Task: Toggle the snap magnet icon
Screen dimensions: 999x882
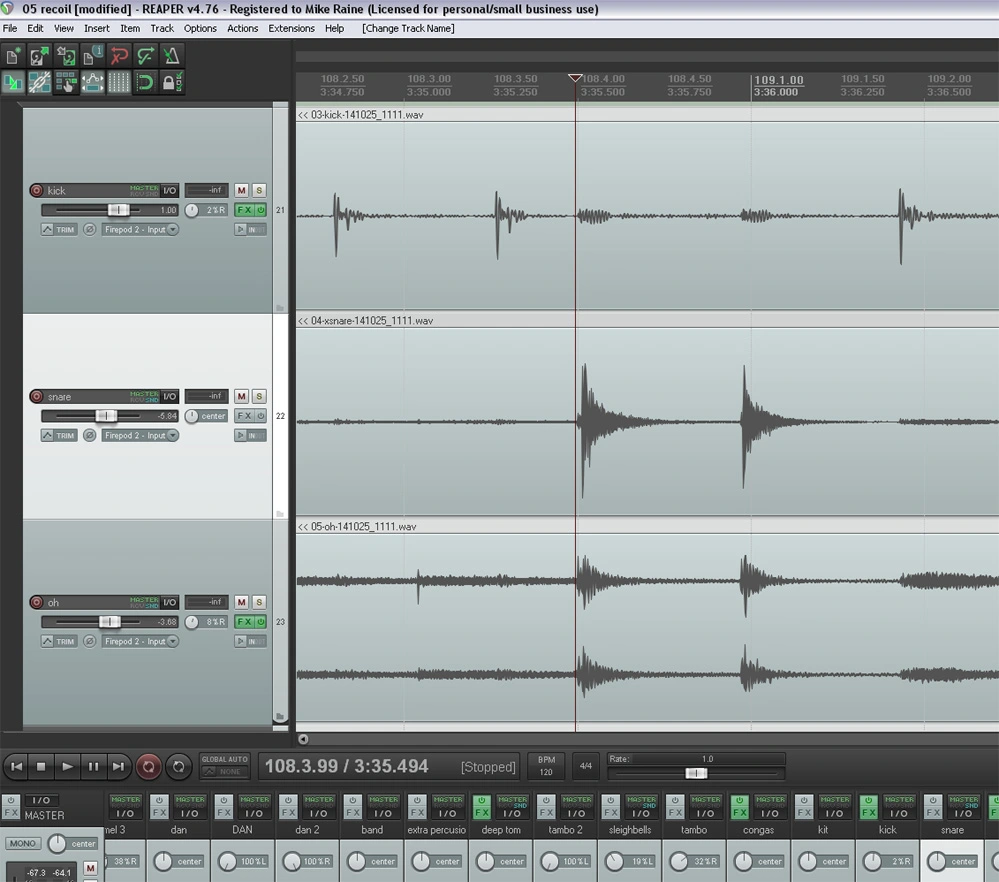Action: tap(145, 83)
